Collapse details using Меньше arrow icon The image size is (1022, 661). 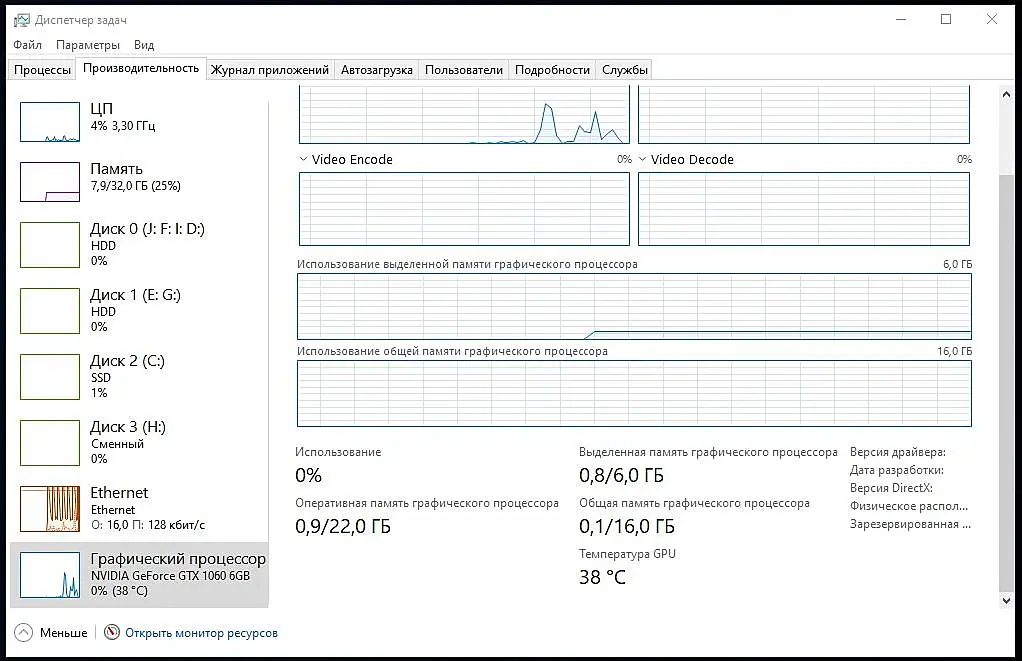[23, 632]
